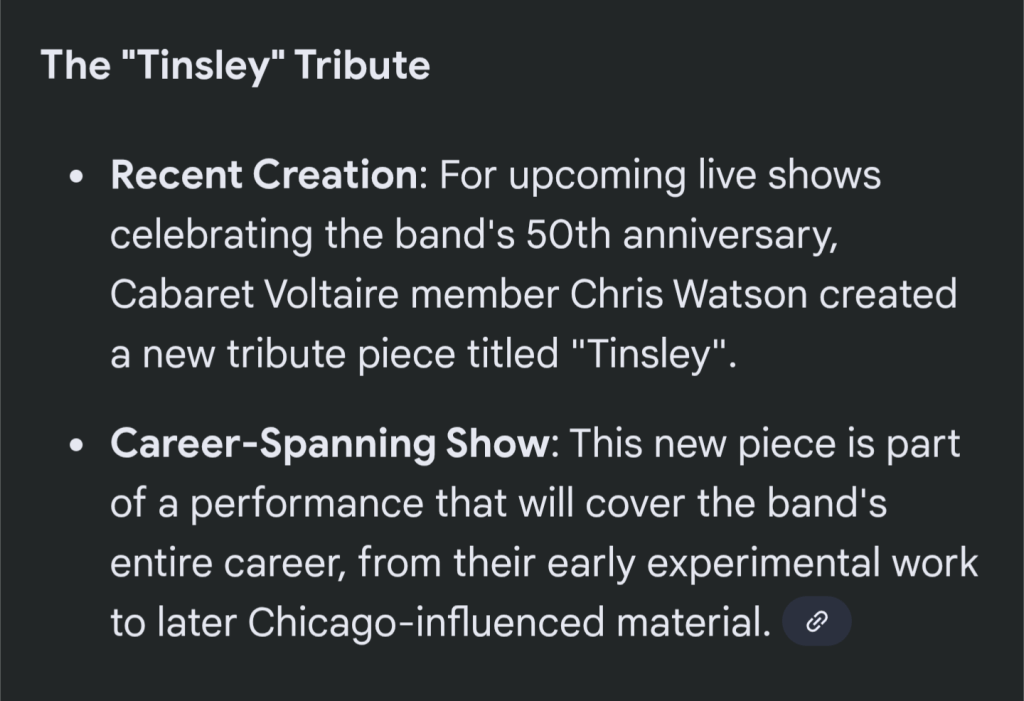Click the bold "Recent Creation" label

point(263,176)
